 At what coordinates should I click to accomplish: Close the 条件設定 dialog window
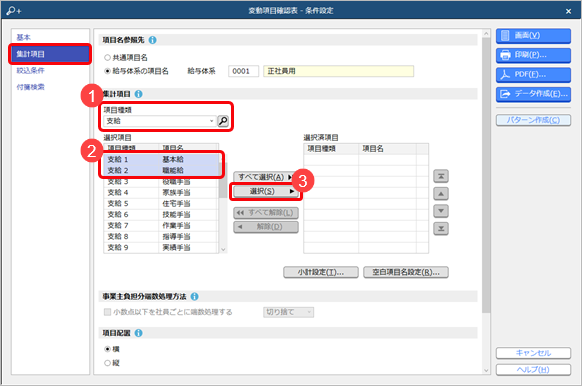click(568, 11)
